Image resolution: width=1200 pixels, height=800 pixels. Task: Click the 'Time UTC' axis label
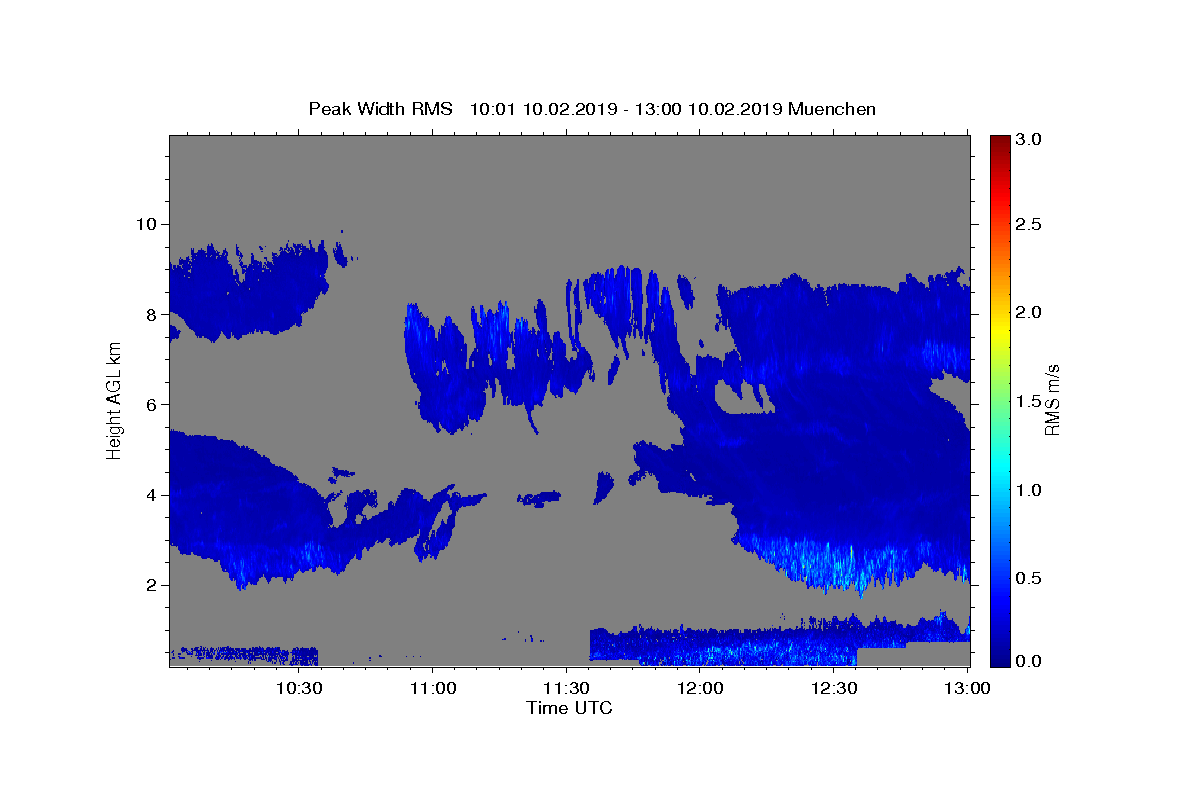[569, 708]
